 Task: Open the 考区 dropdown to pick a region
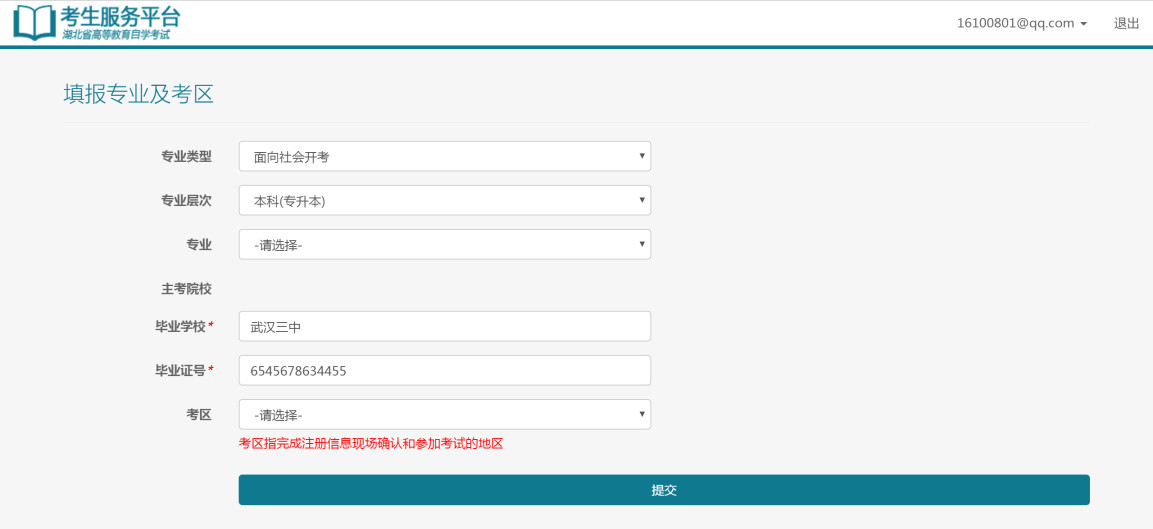point(444,414)
